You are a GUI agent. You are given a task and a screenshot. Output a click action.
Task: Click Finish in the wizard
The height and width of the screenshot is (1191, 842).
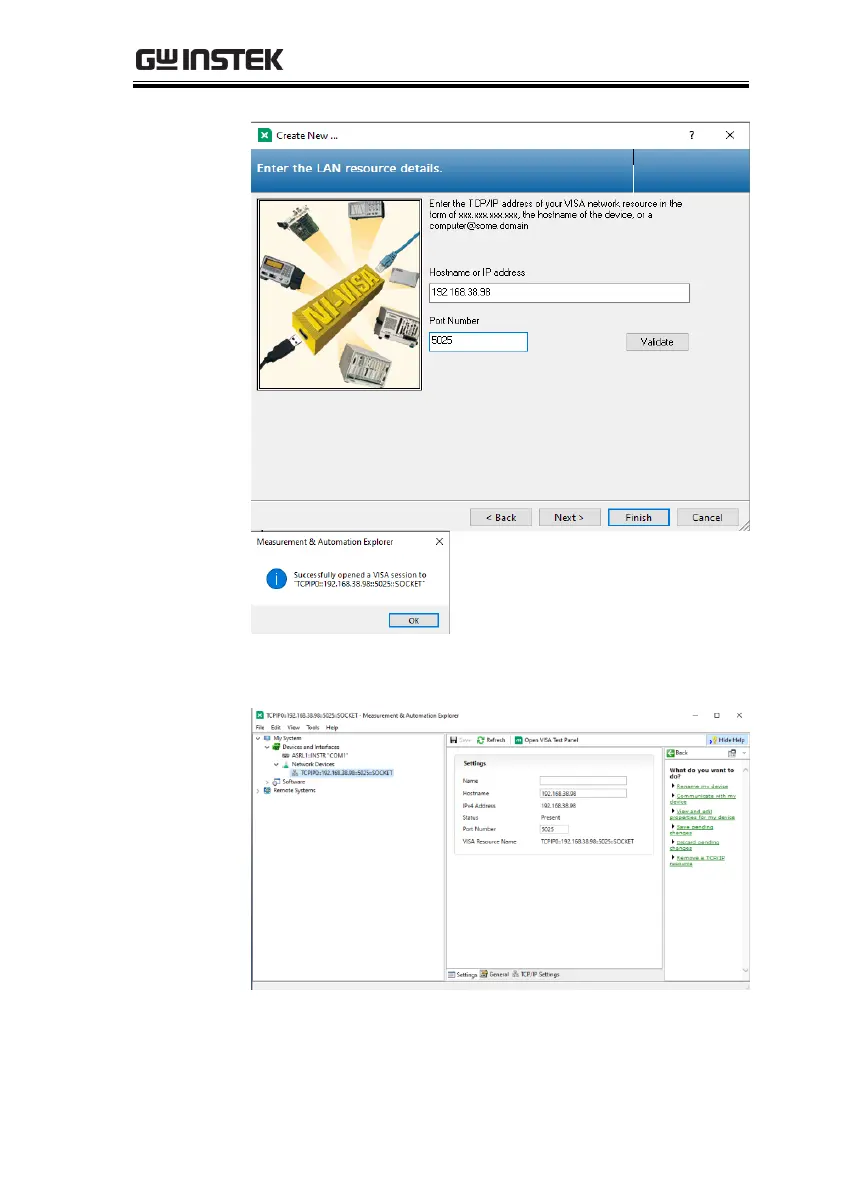tap(638, 517)
